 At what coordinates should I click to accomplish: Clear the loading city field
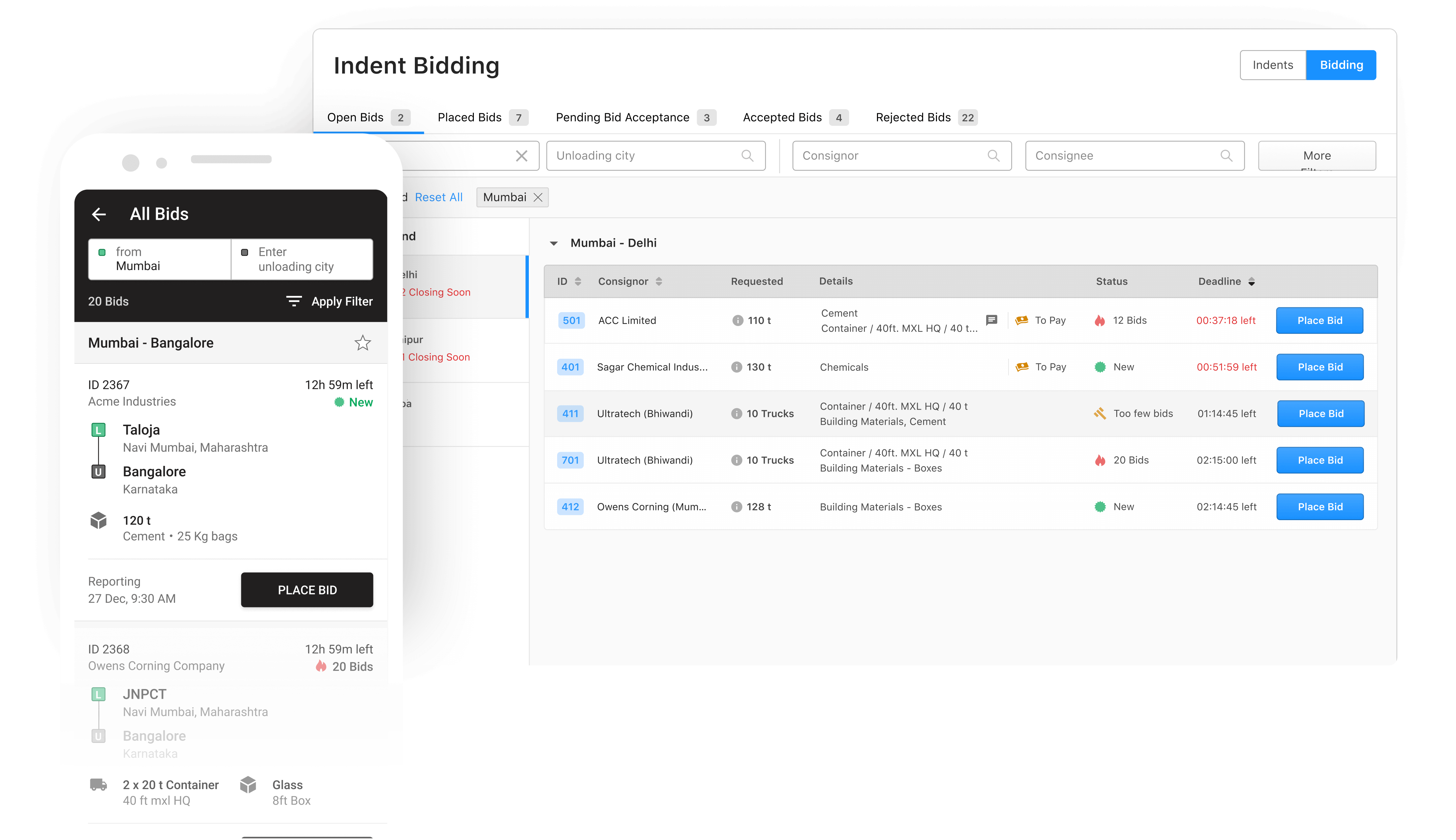[521, 156]
